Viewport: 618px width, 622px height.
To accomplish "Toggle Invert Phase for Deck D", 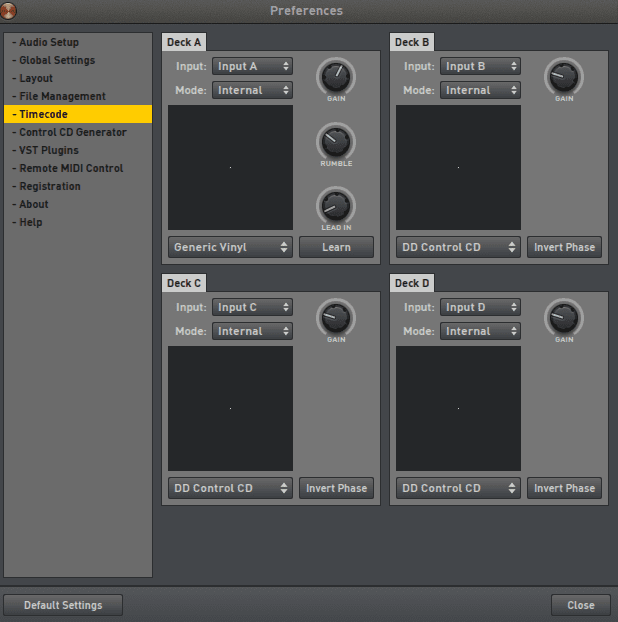I will click(x=564, y=488).
